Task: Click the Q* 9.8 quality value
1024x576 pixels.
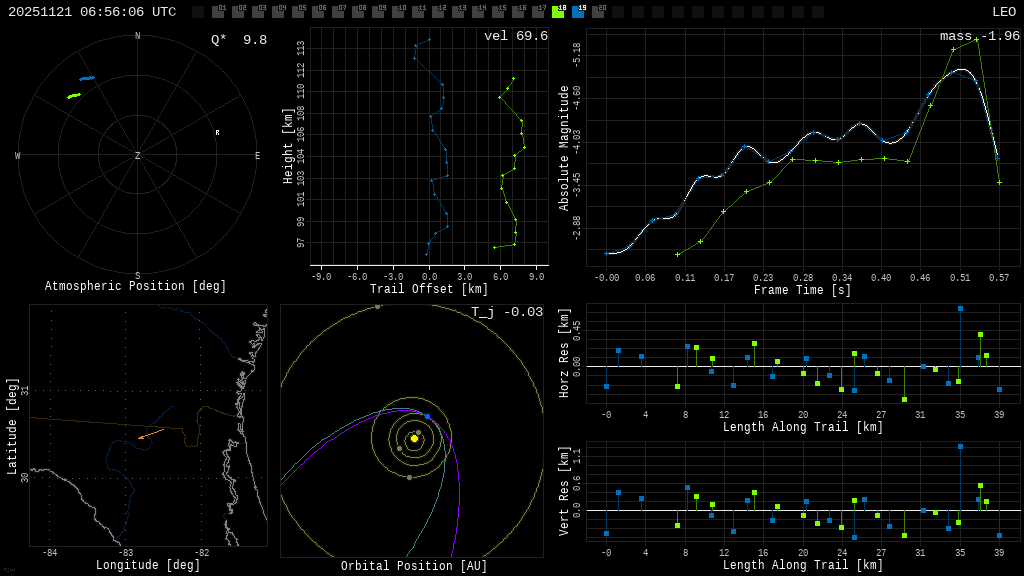Action: [x=239, y=40]
